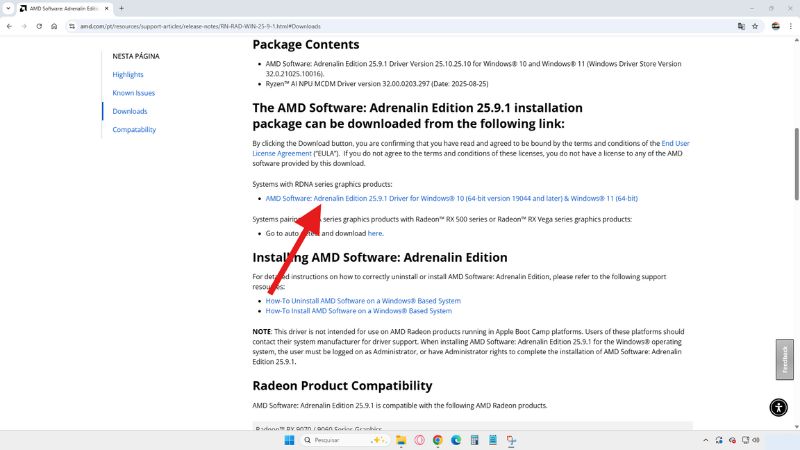Launch Google Chrome from the taskbar

point(438,440)
